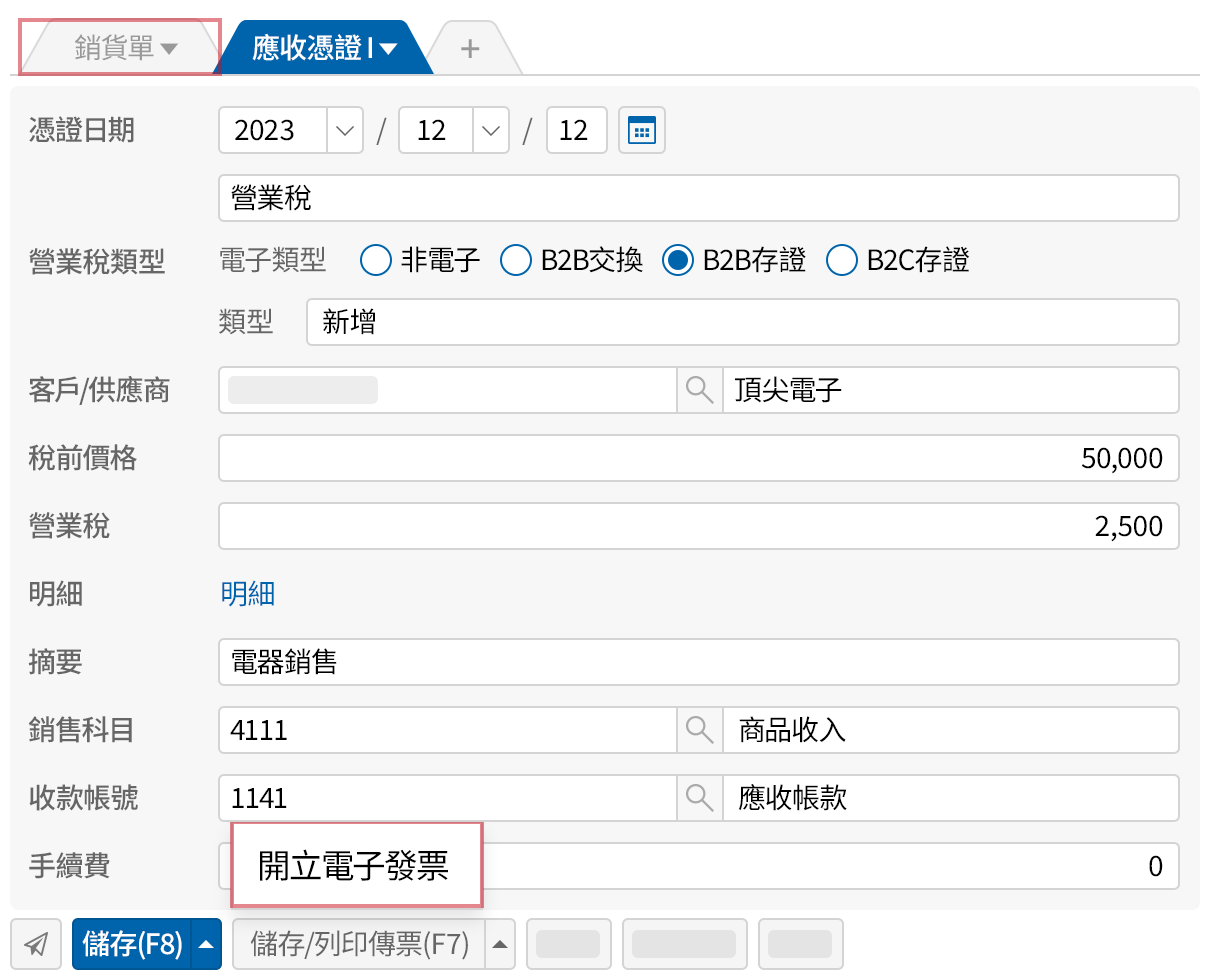The height and width of the screenshot is (980, 1210).
Task: Click the paper plane send icon
Action: coord(36,944)
